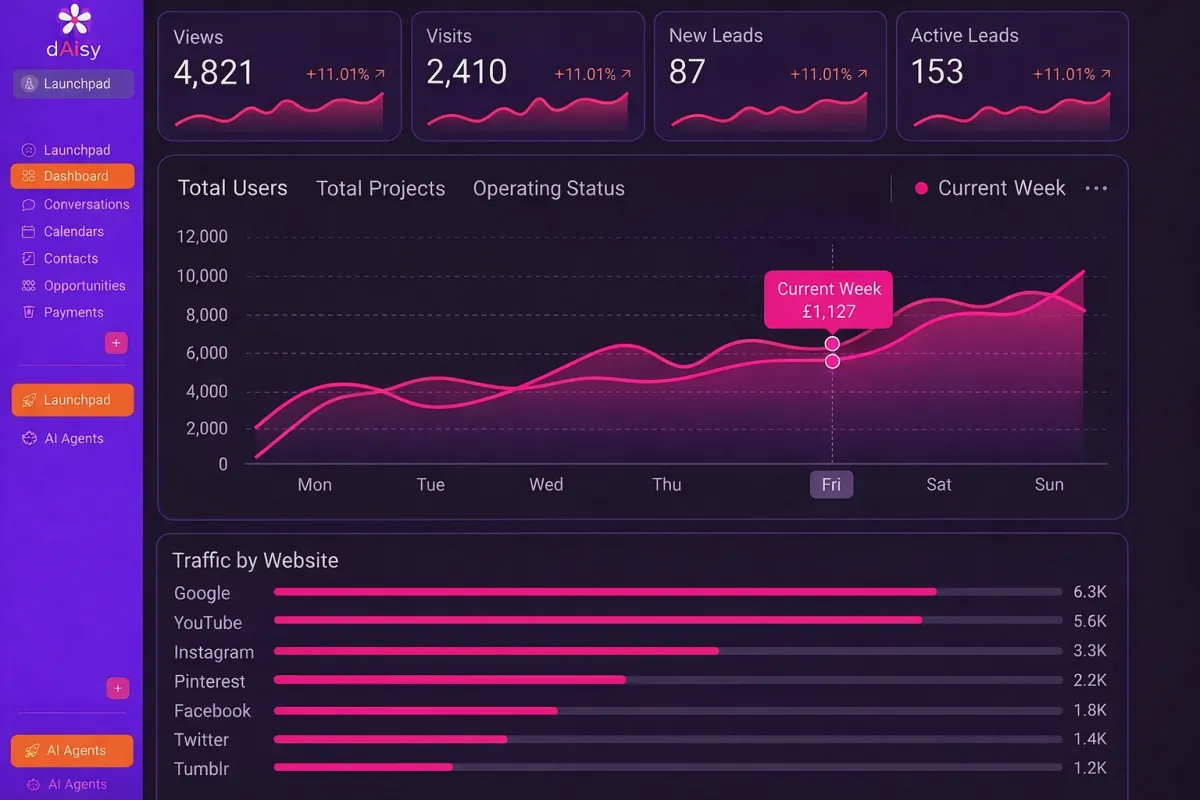Select Thu on the chart axis
Screen dimensions: 1200x800
point(667,484)
